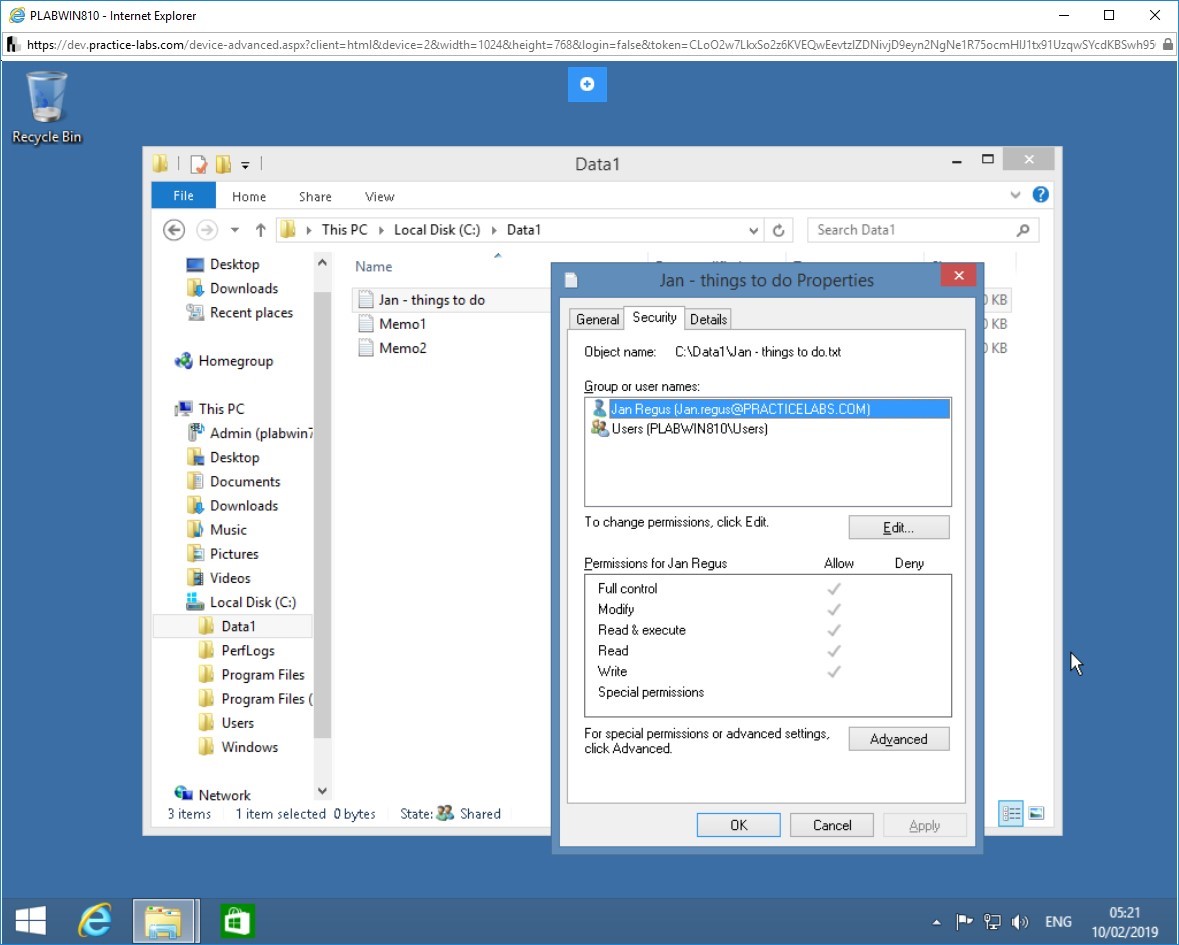
Task: Go up one level with Up arrow
Action: pos(260,230)
